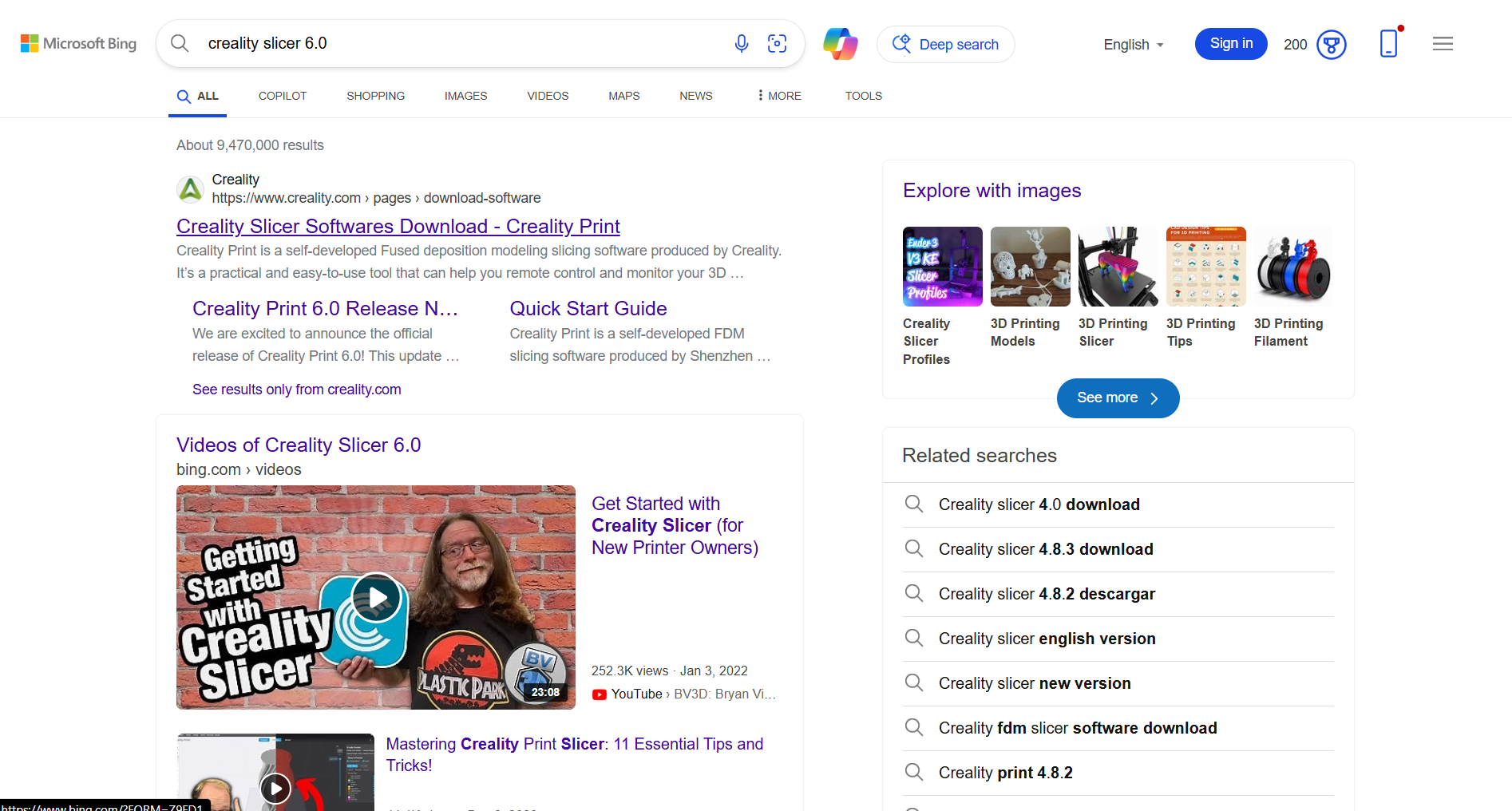Open 3D Printing Filament image thumbnail
The image size is (1512, 811).
click(x=1294, y=267)
